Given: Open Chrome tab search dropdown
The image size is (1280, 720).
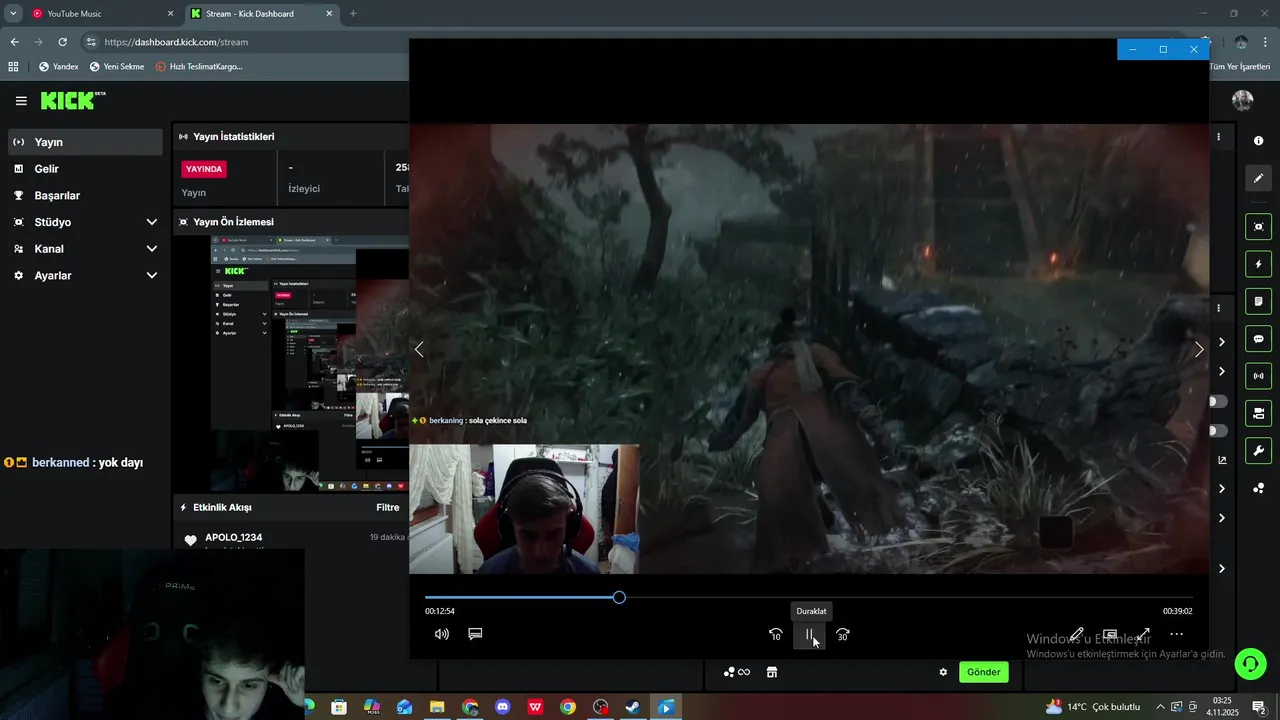Looking at the screenshot, I should coord(13,14).
